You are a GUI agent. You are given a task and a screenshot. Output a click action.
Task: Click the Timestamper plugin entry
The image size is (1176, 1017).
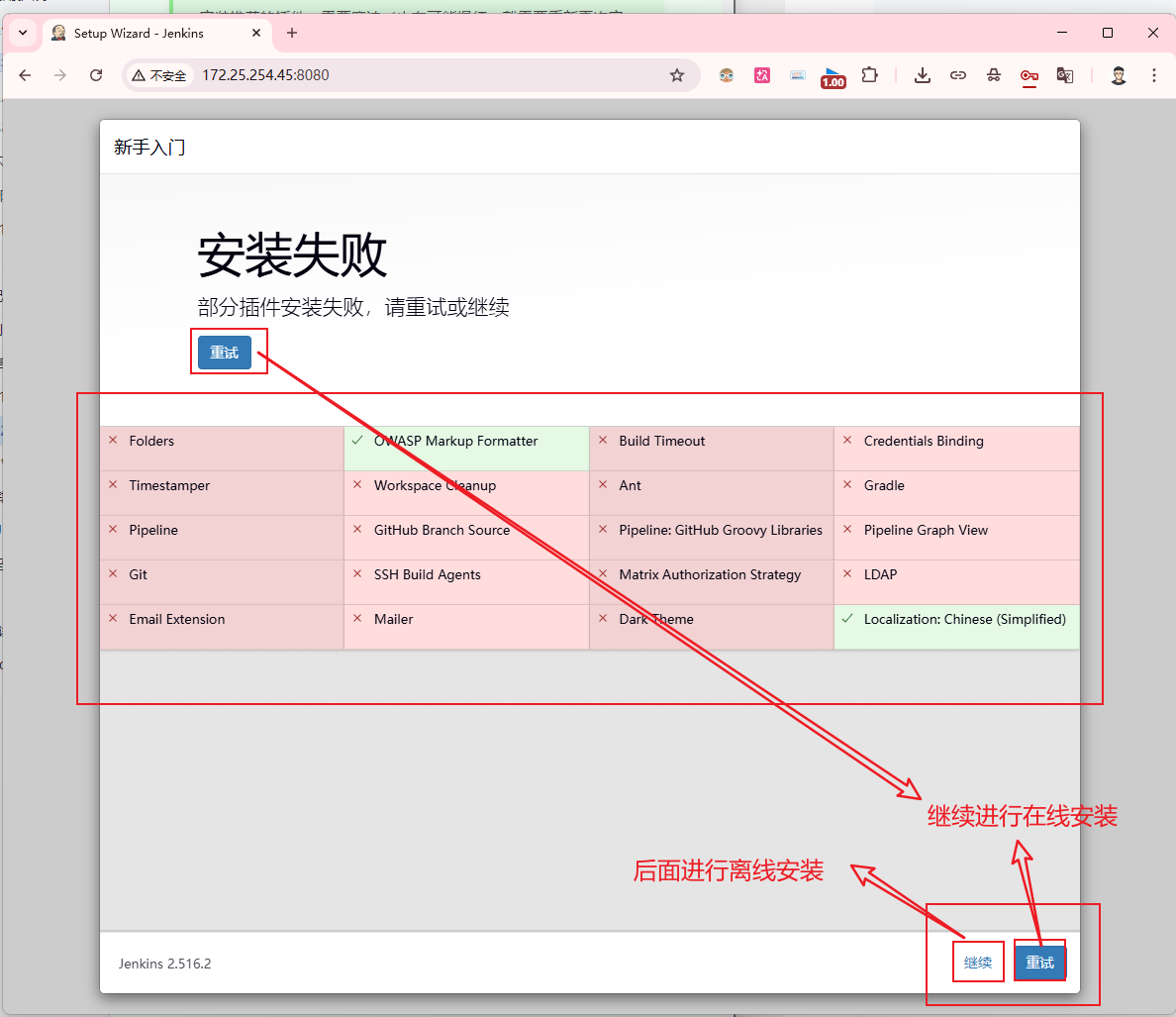point(222,493)
